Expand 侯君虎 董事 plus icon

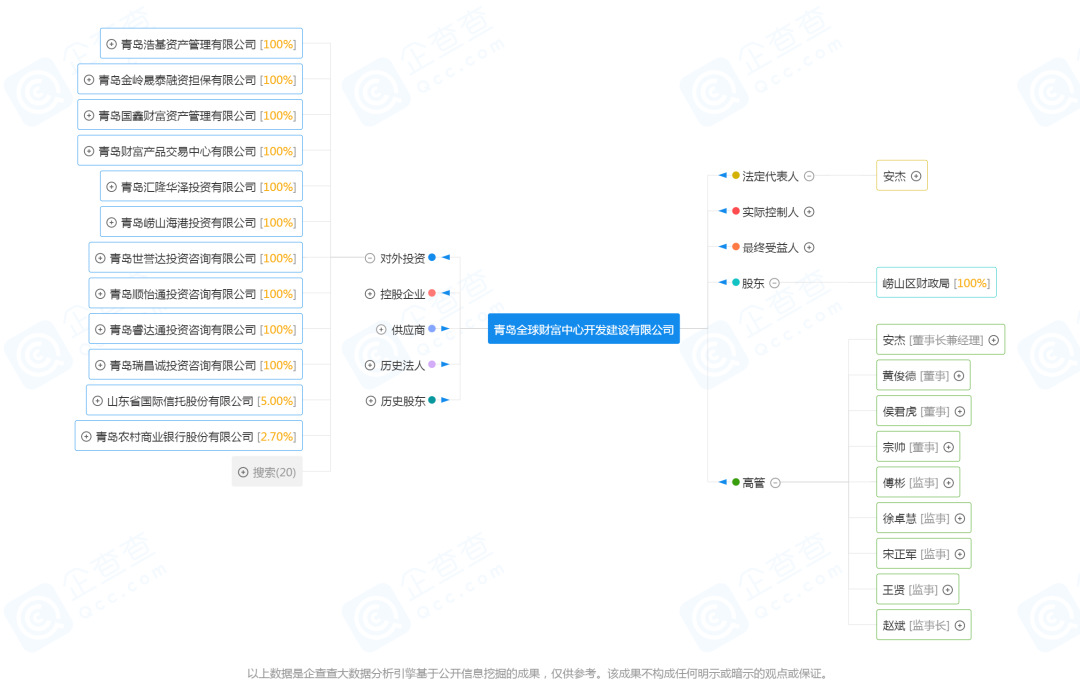959,412
